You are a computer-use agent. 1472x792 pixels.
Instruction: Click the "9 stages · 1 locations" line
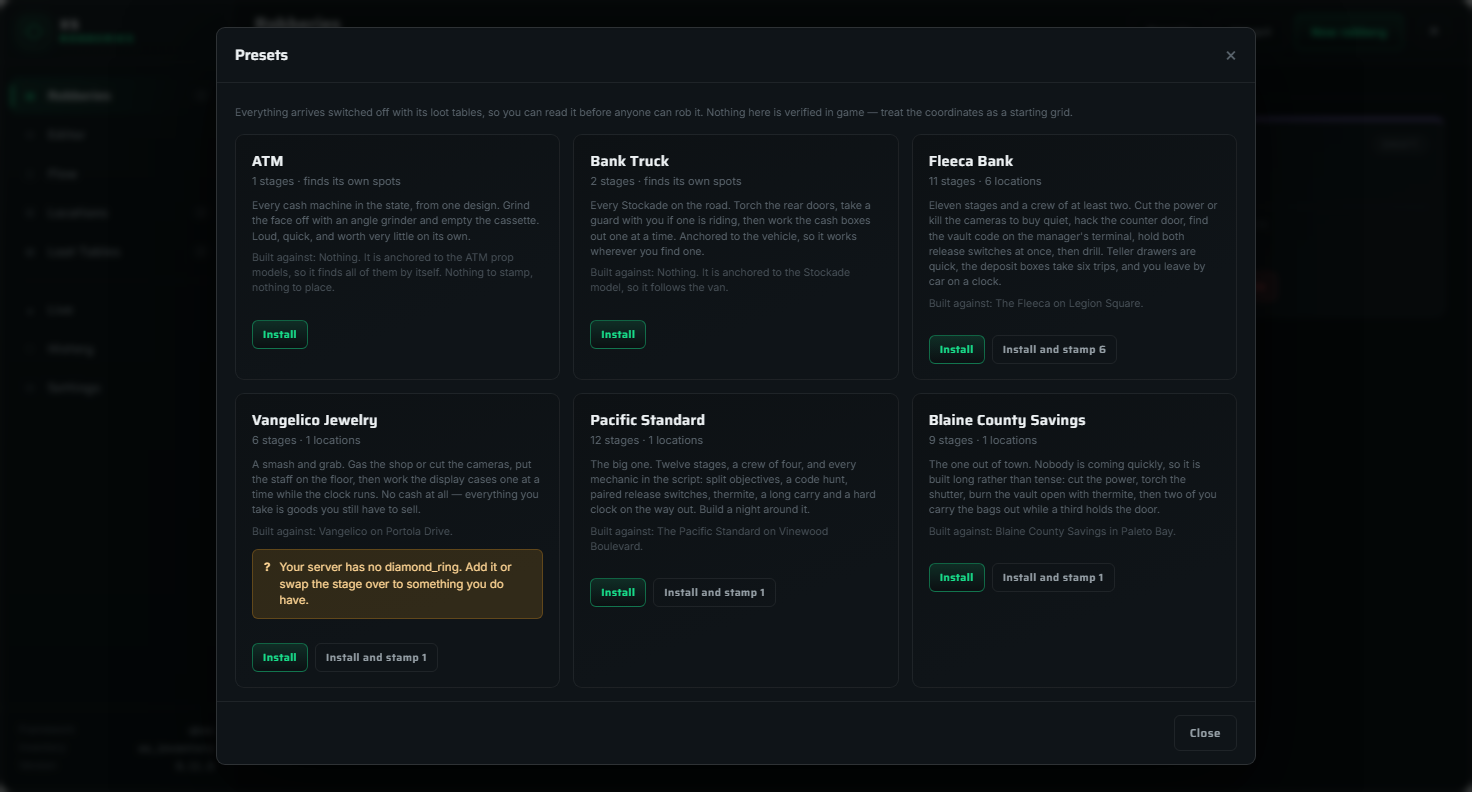click(984, 440)
